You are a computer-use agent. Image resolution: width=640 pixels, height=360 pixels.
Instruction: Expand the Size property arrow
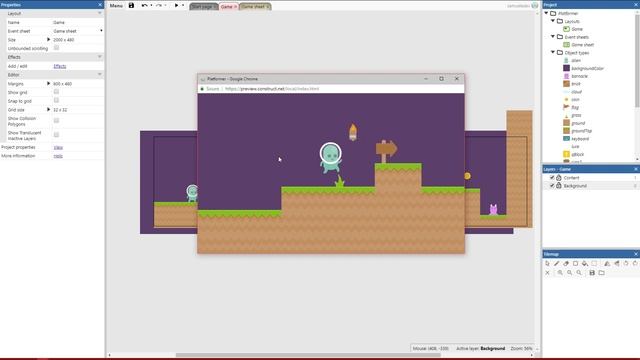click(49, 40)
